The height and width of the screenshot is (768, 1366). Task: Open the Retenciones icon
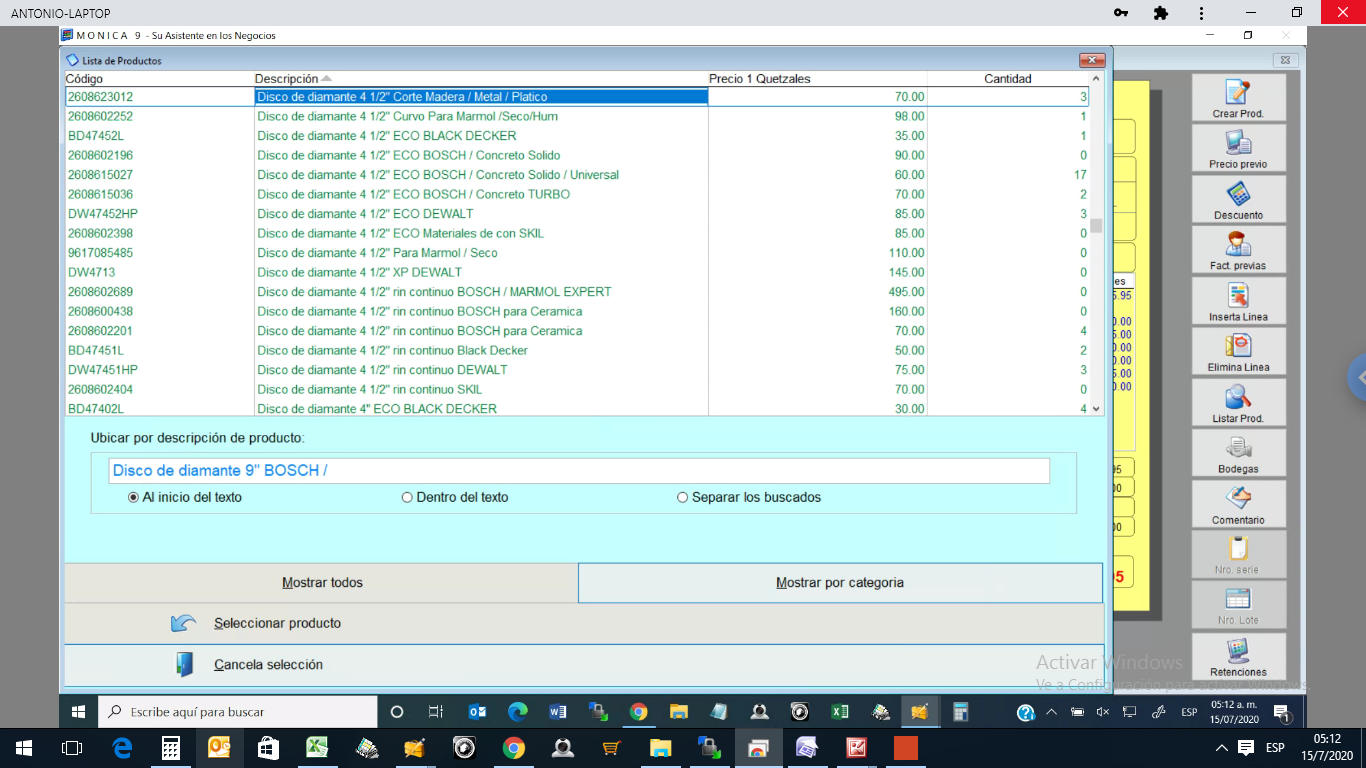point(1238,652)
